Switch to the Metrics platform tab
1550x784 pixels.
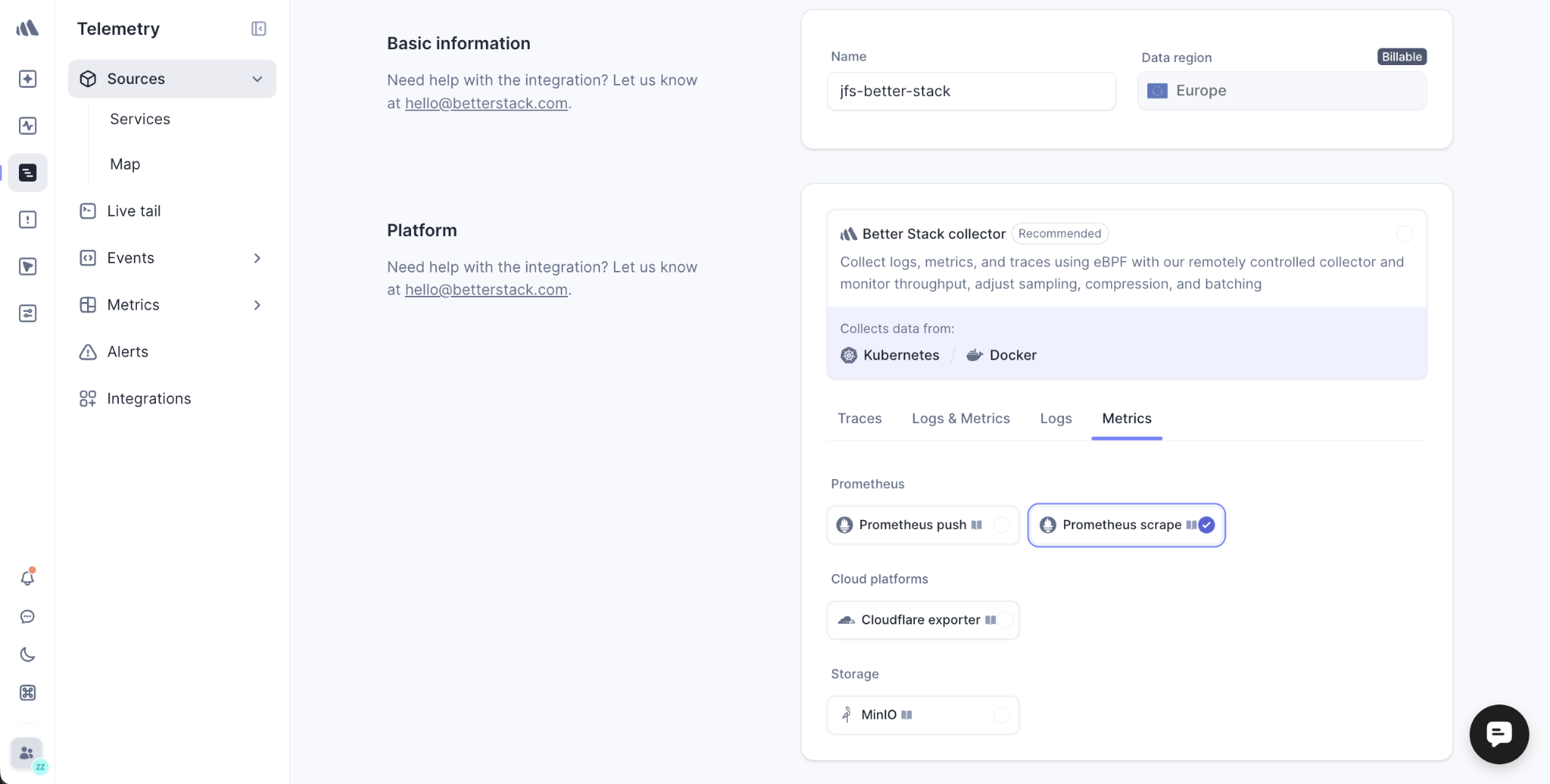[1126, 418]
